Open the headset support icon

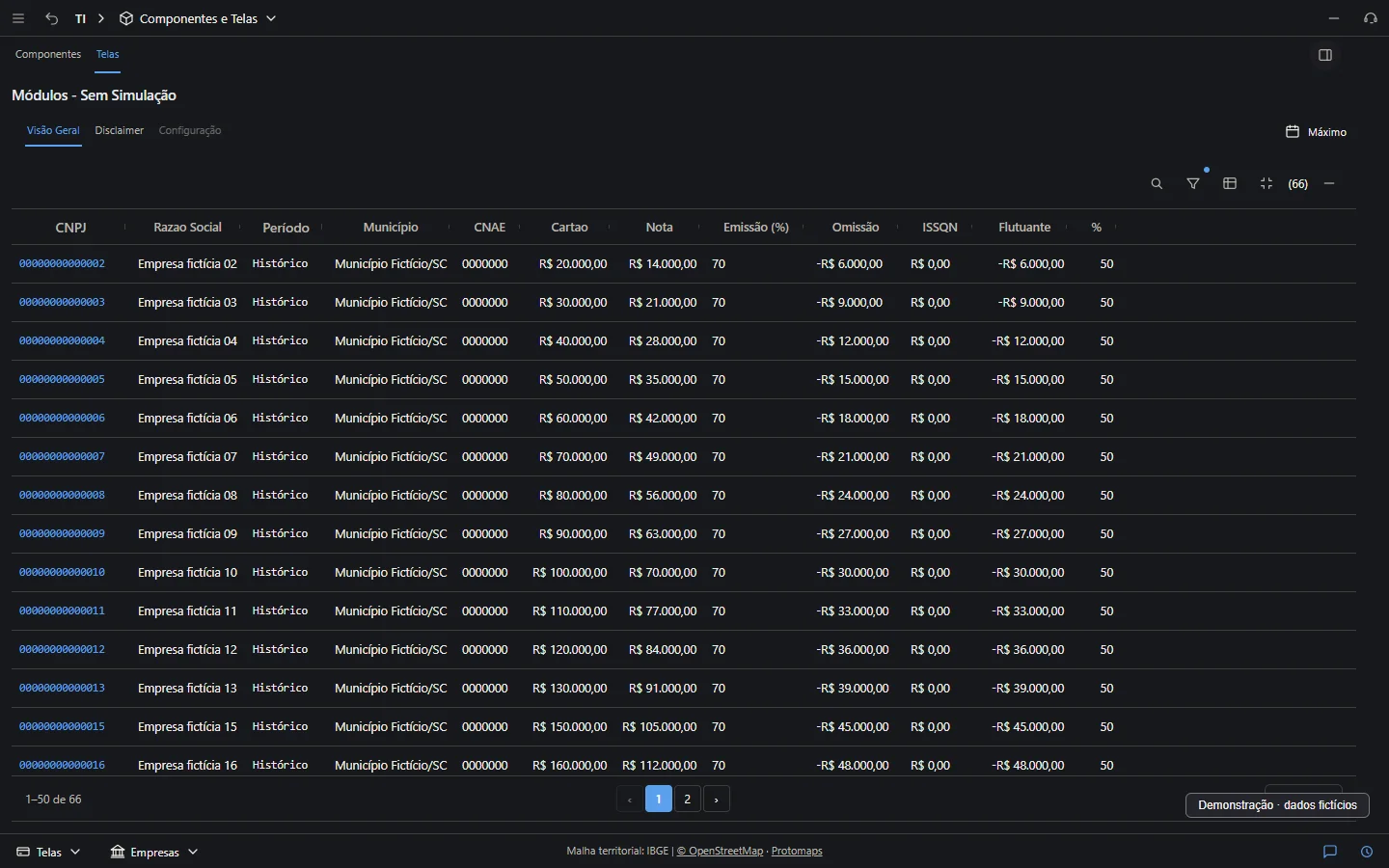1371,18
